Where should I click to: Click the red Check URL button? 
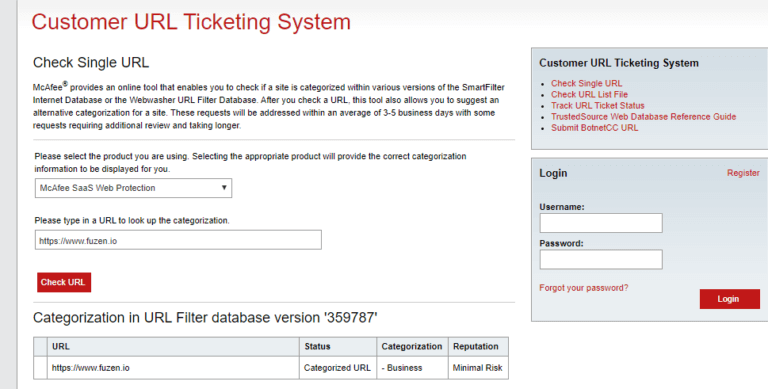pos(64,282)
